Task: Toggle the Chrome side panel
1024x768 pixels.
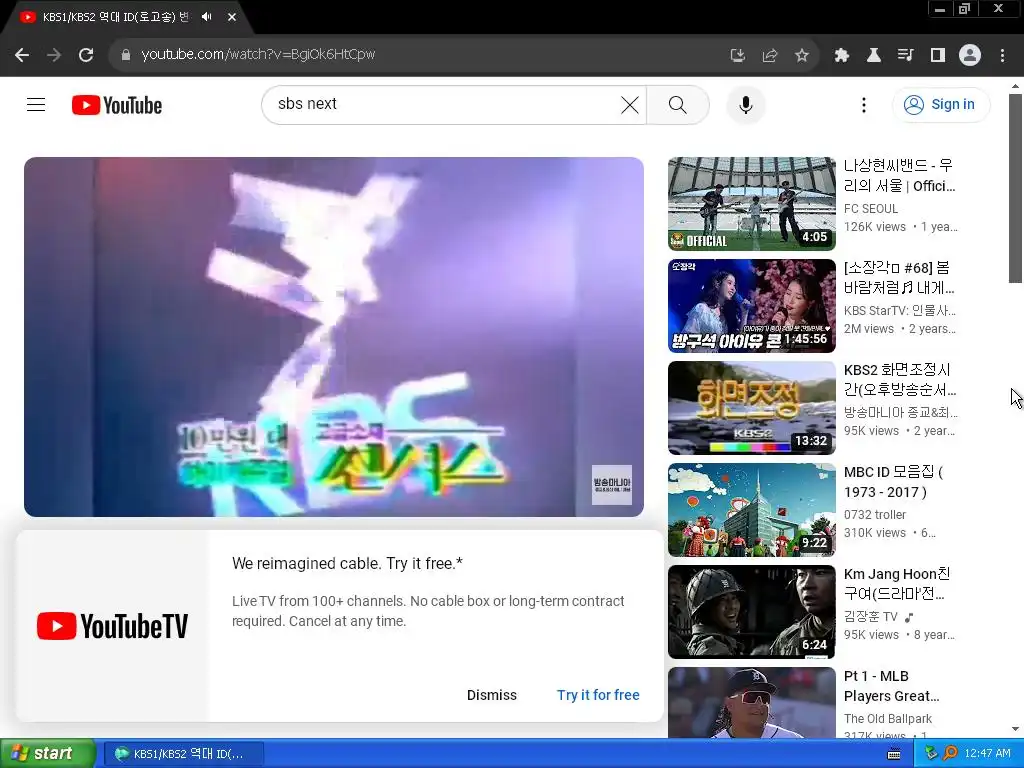Action: point(937,55)
